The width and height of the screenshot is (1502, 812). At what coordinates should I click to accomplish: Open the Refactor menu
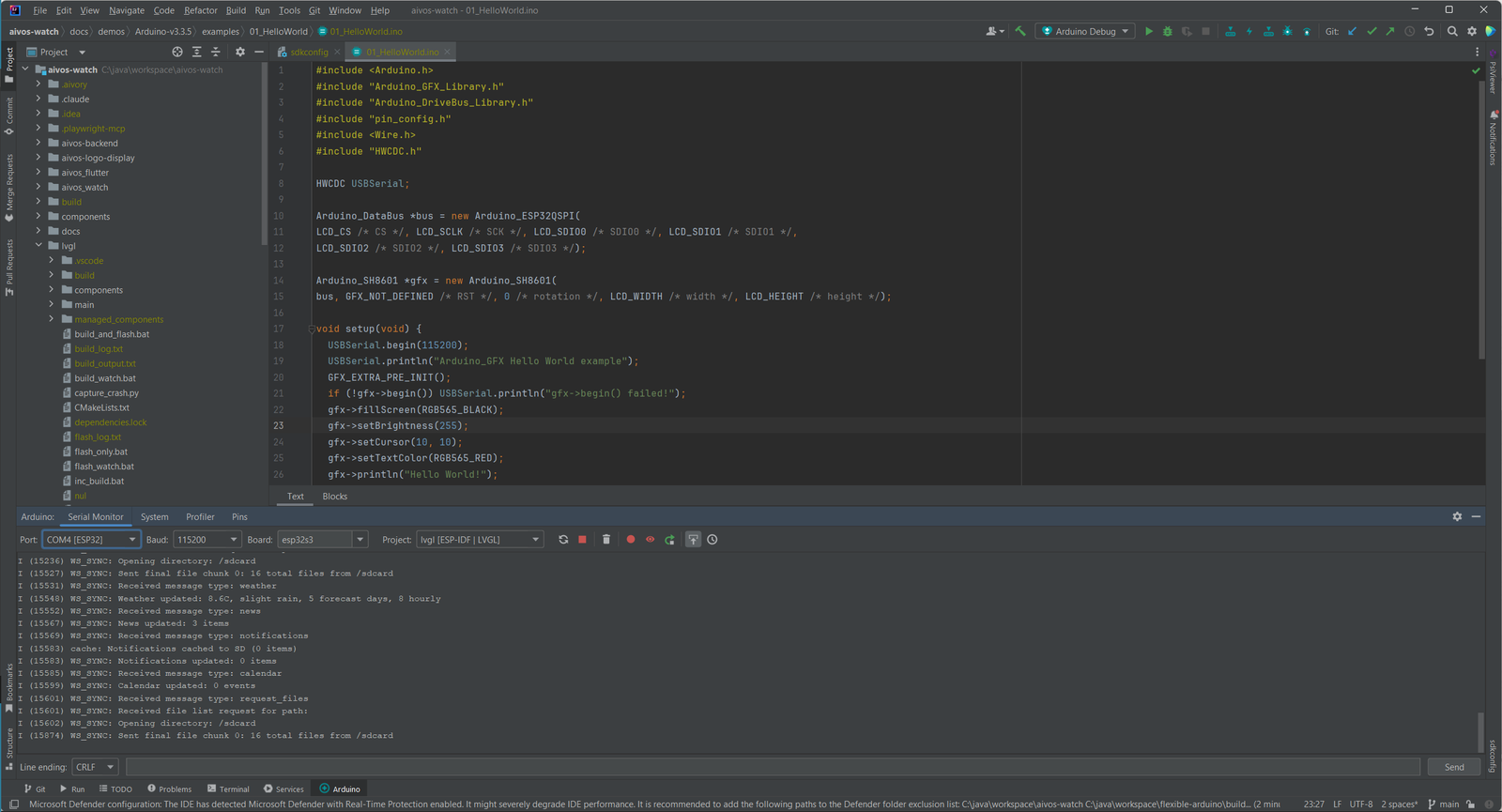[200, 10]
